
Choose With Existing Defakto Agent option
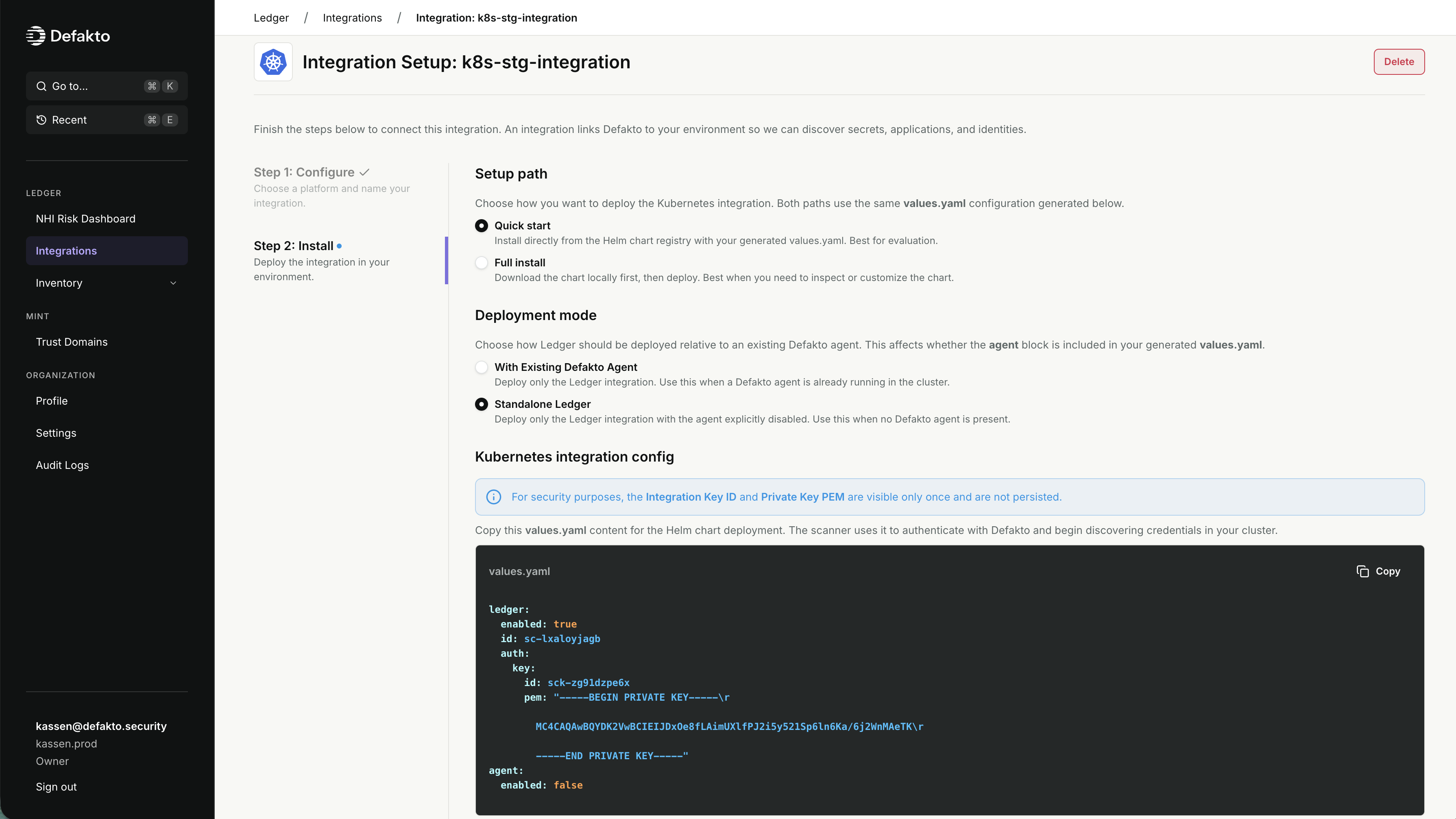[x=482, y=367]
